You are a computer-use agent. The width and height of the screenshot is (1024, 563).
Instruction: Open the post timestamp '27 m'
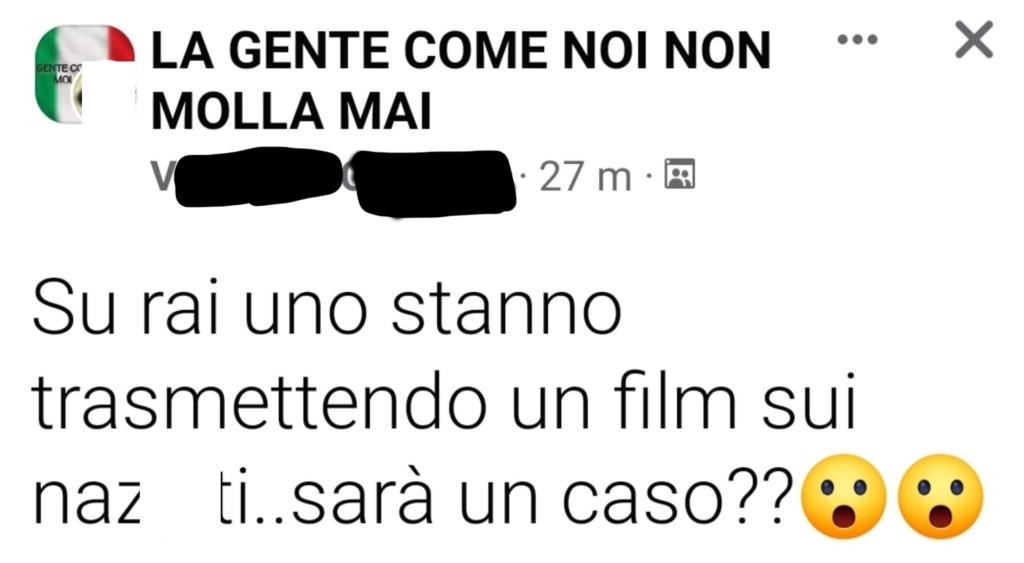(585, 177)
